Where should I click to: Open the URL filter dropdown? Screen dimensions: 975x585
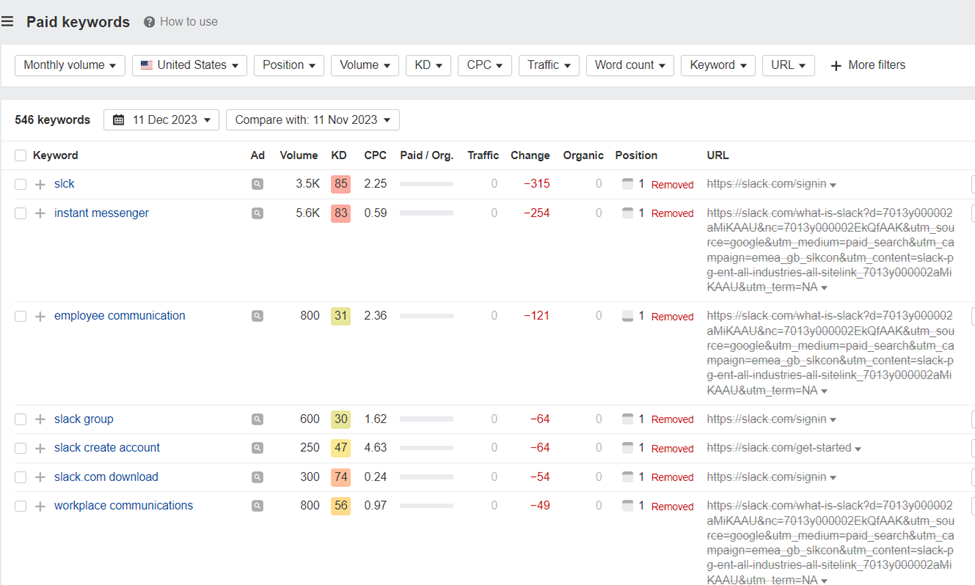[788, 65]
